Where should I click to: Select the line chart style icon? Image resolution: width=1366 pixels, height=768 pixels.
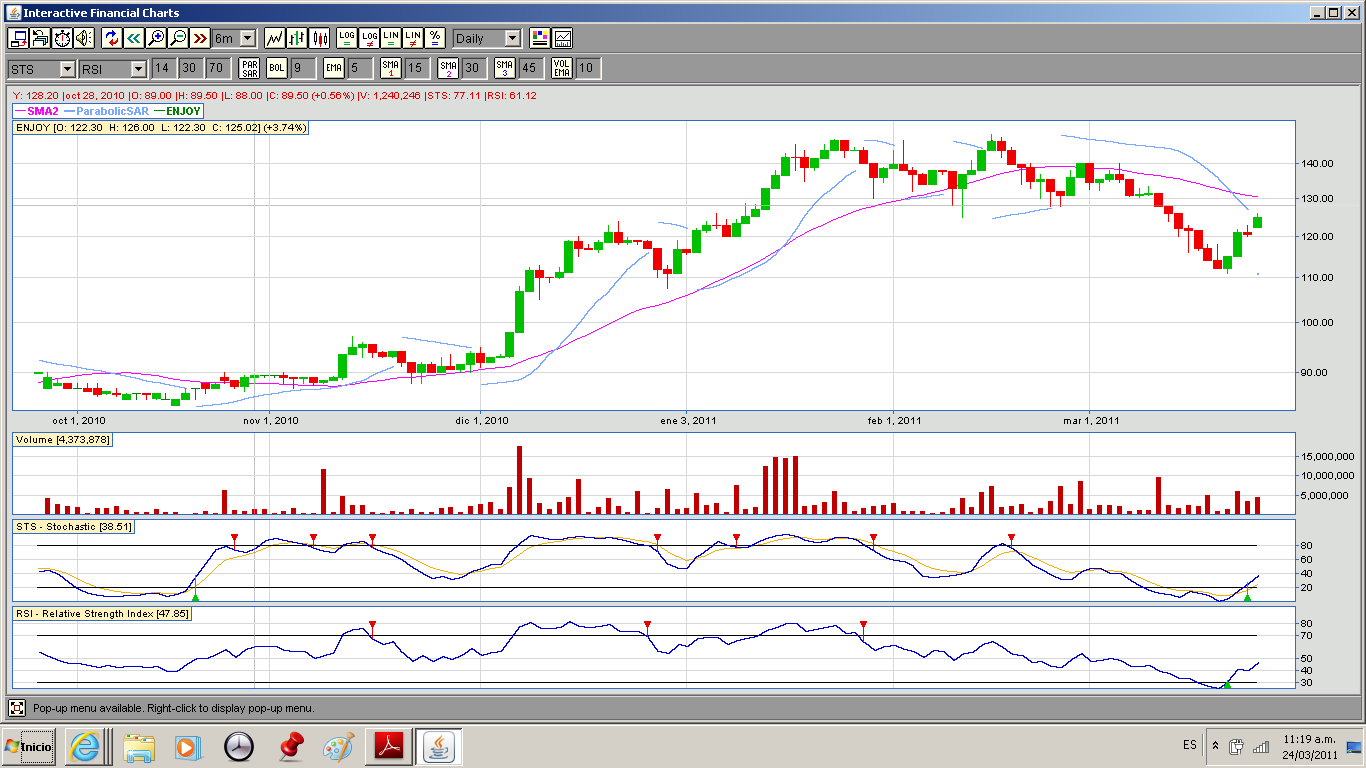tap(275, 38)
